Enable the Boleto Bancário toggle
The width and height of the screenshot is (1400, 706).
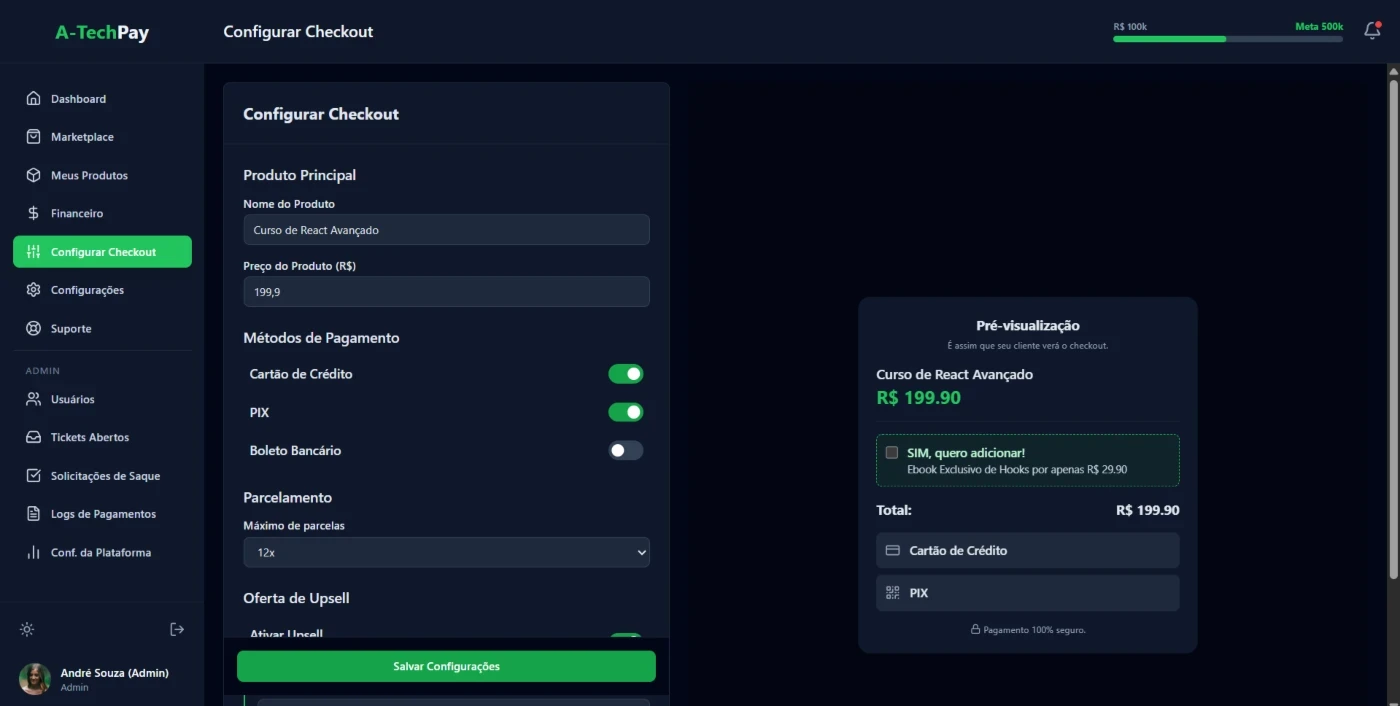pos(625,450)
